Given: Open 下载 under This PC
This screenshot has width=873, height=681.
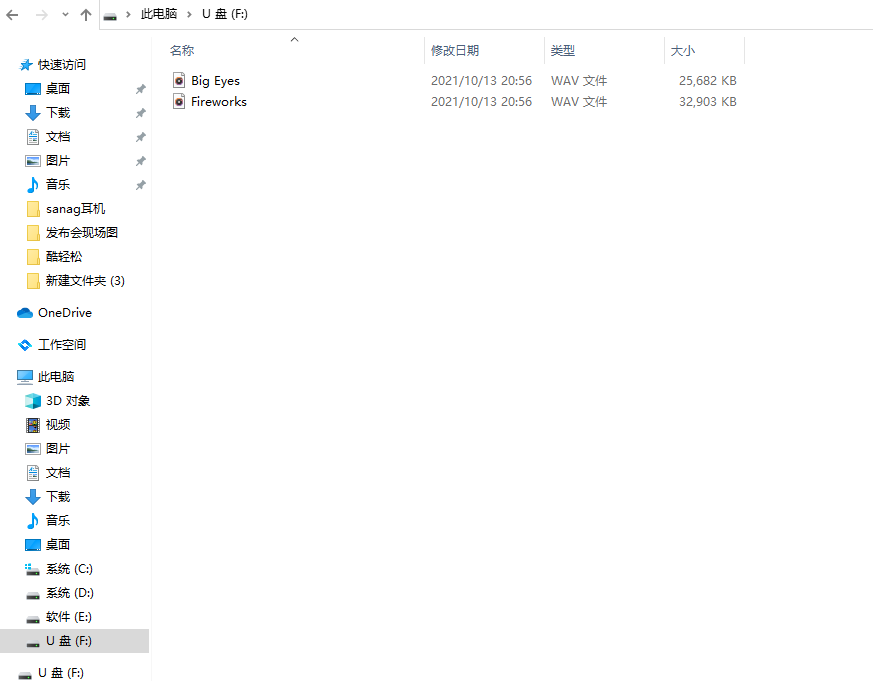Looking at the screenshot, I should point(58,497).
